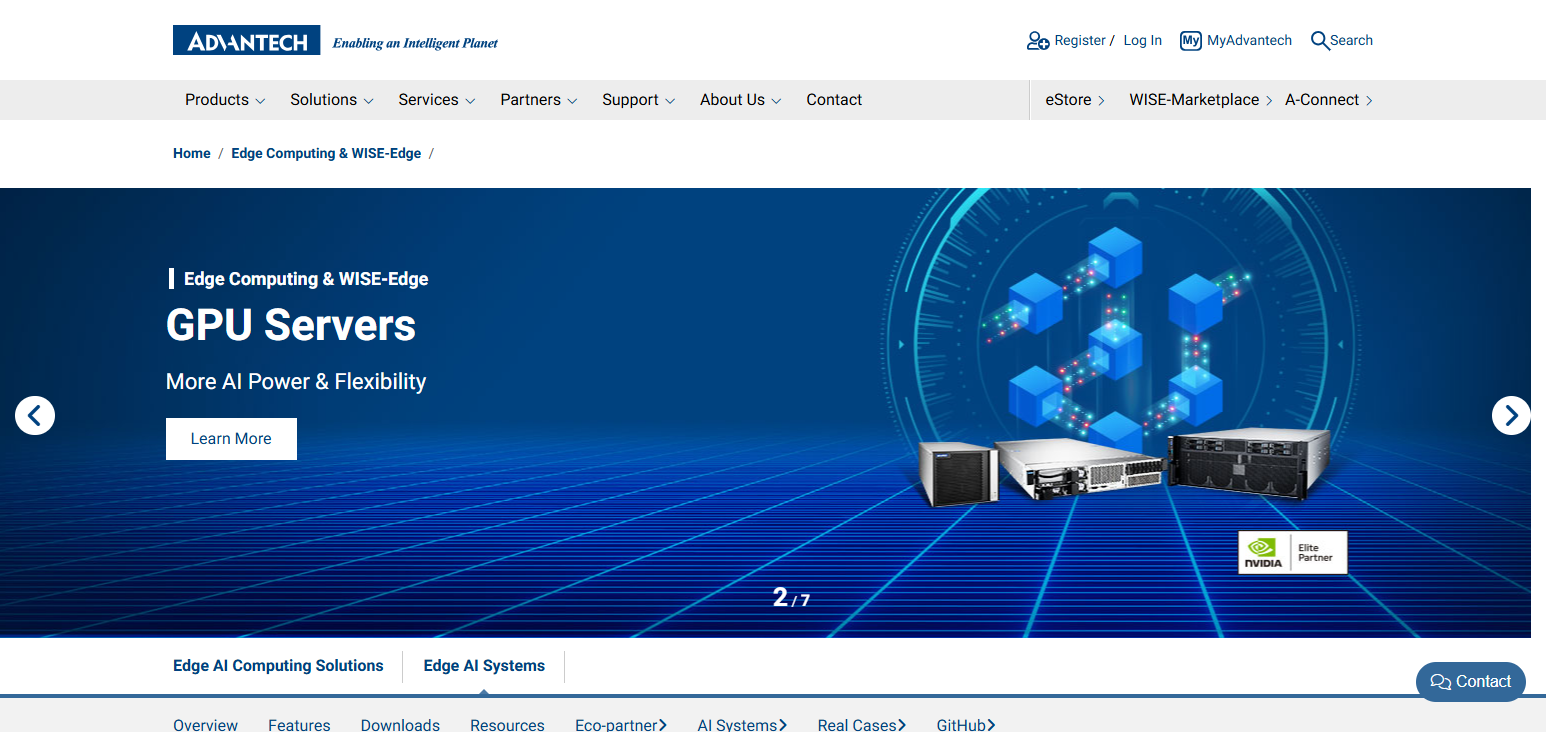This screenshot has height=732, width=1546.
Task: Go to Home breadcrumb
Action: tap(192, 153)
